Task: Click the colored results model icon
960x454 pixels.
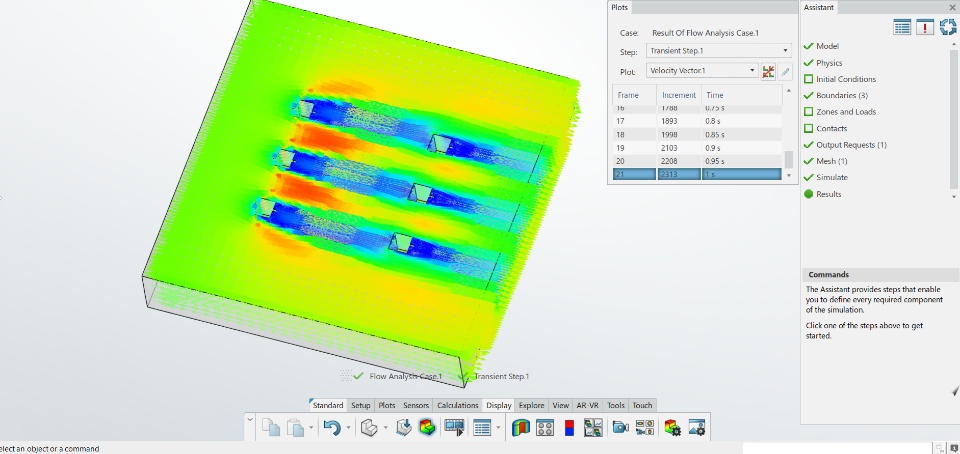Action: 427,427
